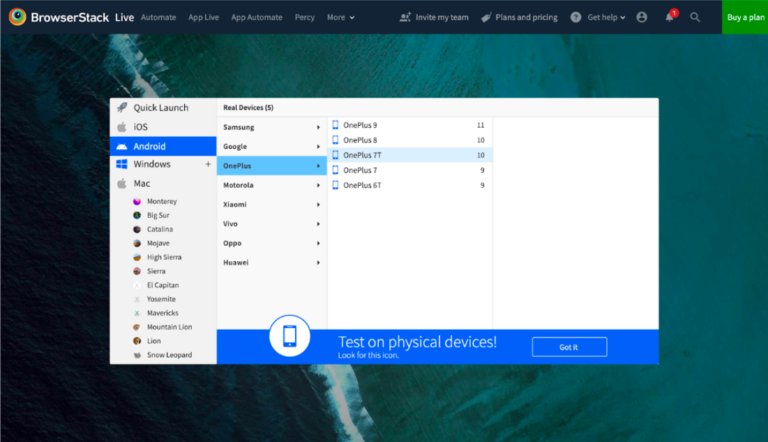The image size is (768, 442).
Task: Click the Windows logo icon
Action: pos(122,164)
